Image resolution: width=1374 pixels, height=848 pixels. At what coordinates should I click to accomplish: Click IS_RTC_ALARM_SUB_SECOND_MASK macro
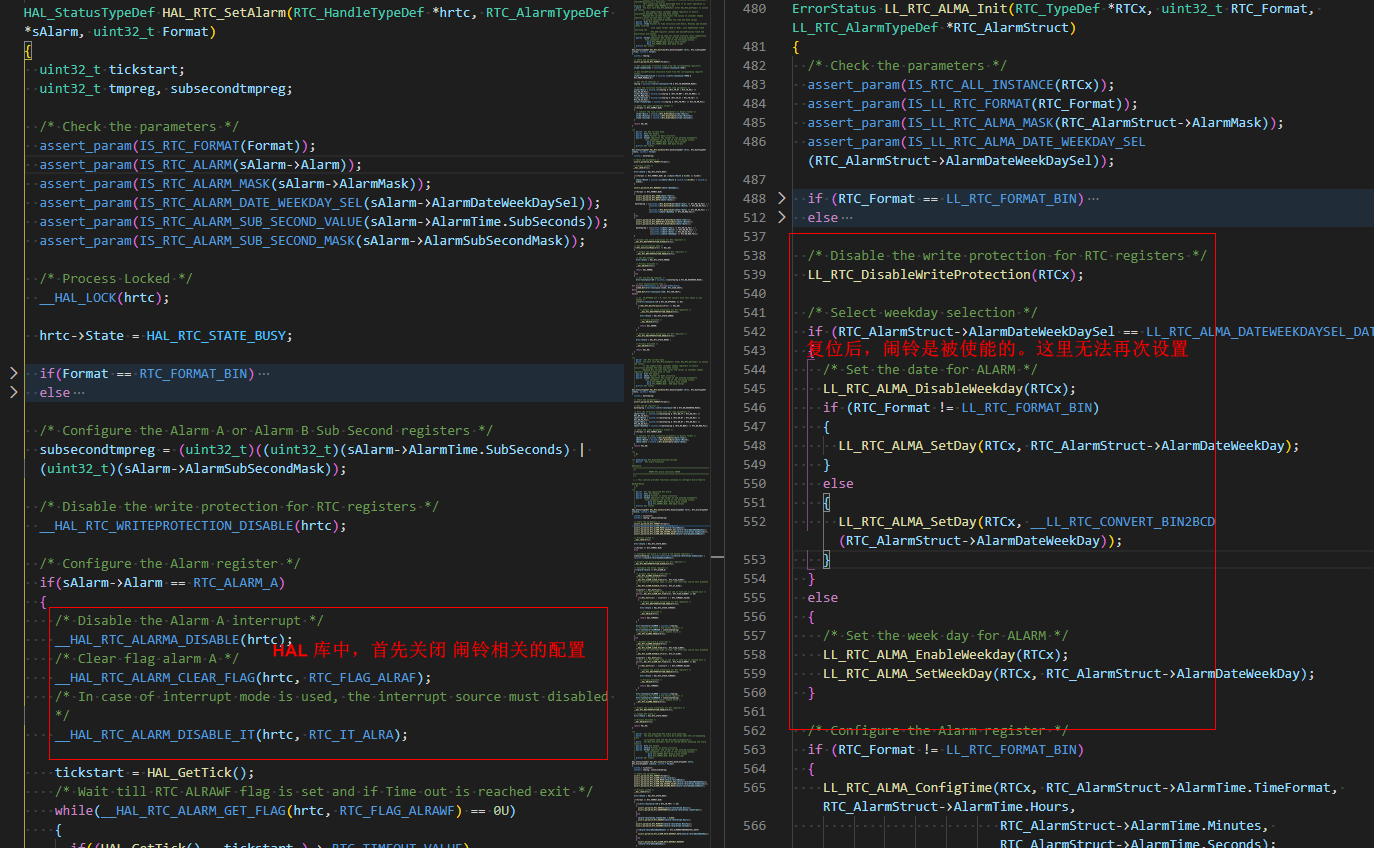click(247, 241)
